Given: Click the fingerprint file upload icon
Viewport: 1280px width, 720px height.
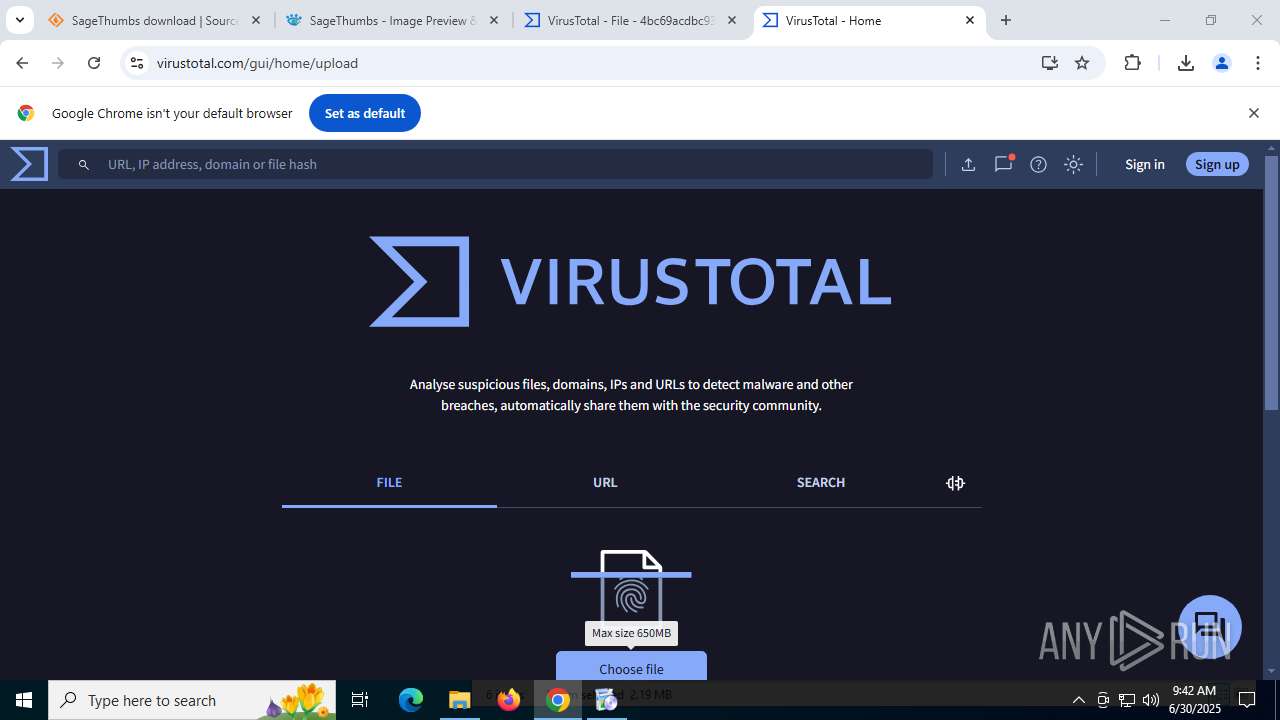Looking at the screenshot, I should tap(631, 588).
